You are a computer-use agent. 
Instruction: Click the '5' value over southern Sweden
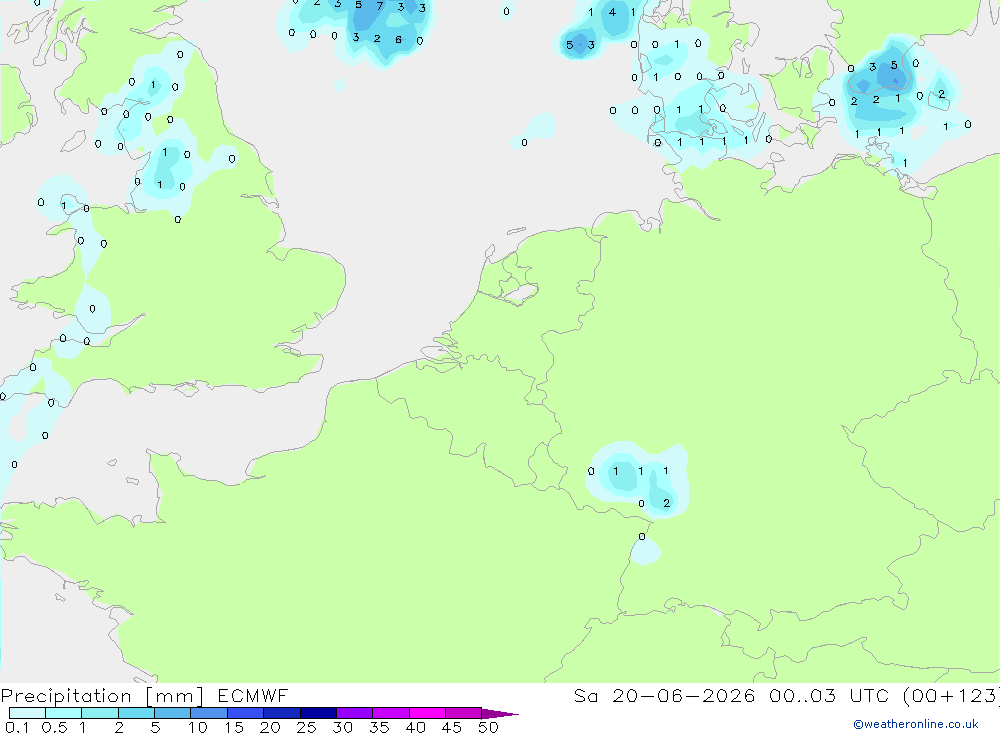pyautogui.click(x=894, y=65)
